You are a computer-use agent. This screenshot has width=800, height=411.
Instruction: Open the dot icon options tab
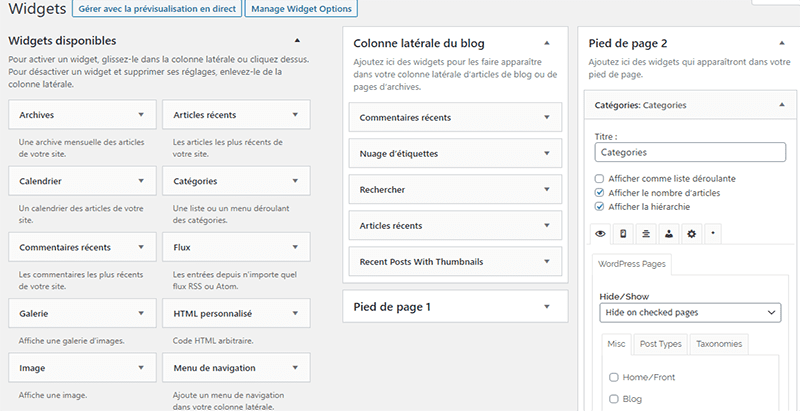[x=713, y=234]
